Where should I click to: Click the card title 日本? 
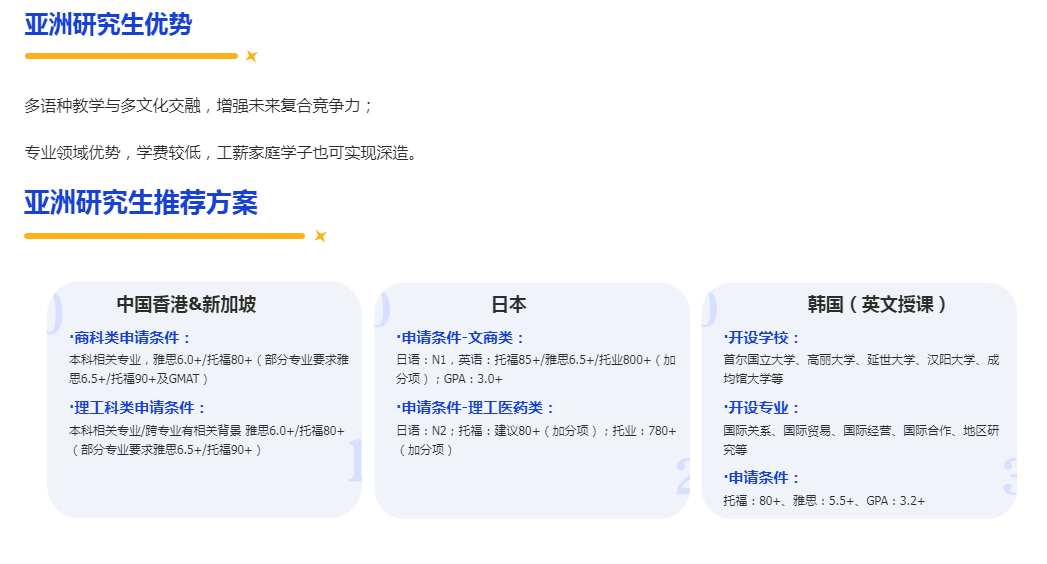pos(509,304)
